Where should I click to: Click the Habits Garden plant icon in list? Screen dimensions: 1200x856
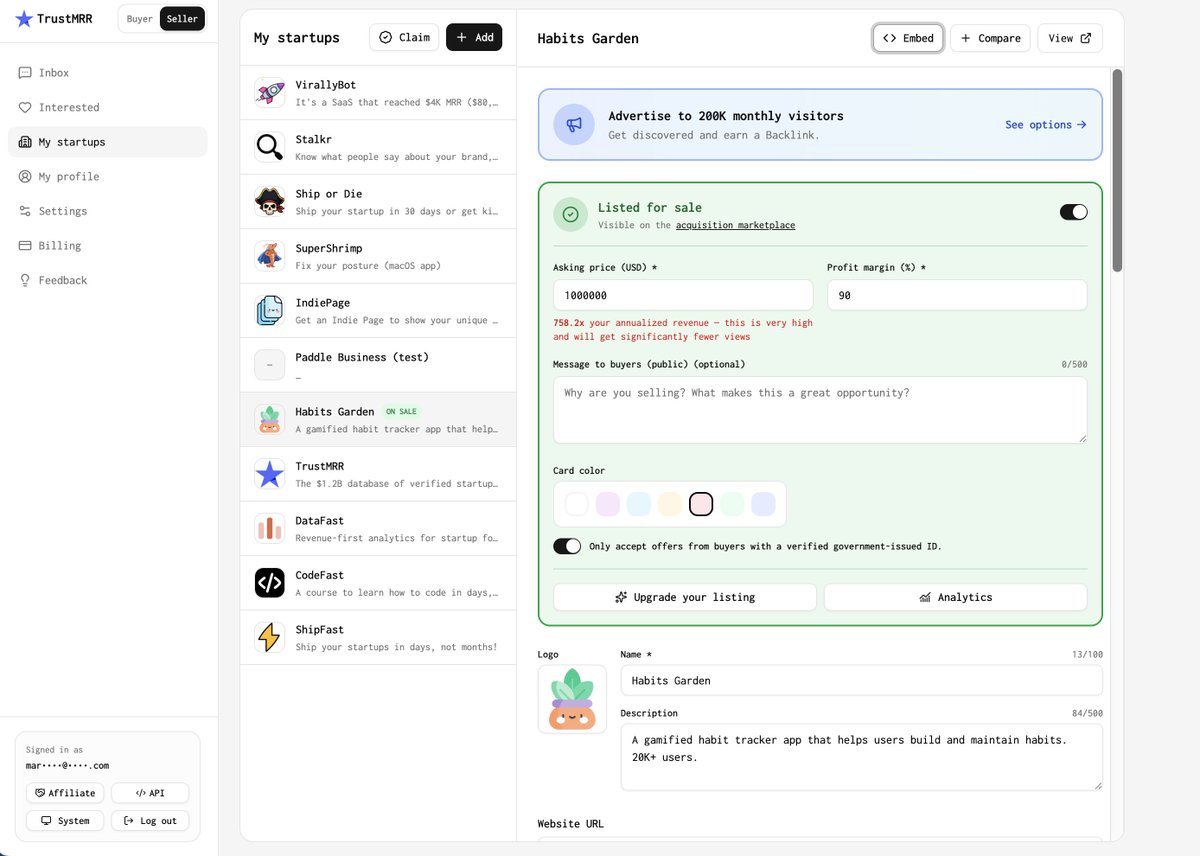click(269, 420)
